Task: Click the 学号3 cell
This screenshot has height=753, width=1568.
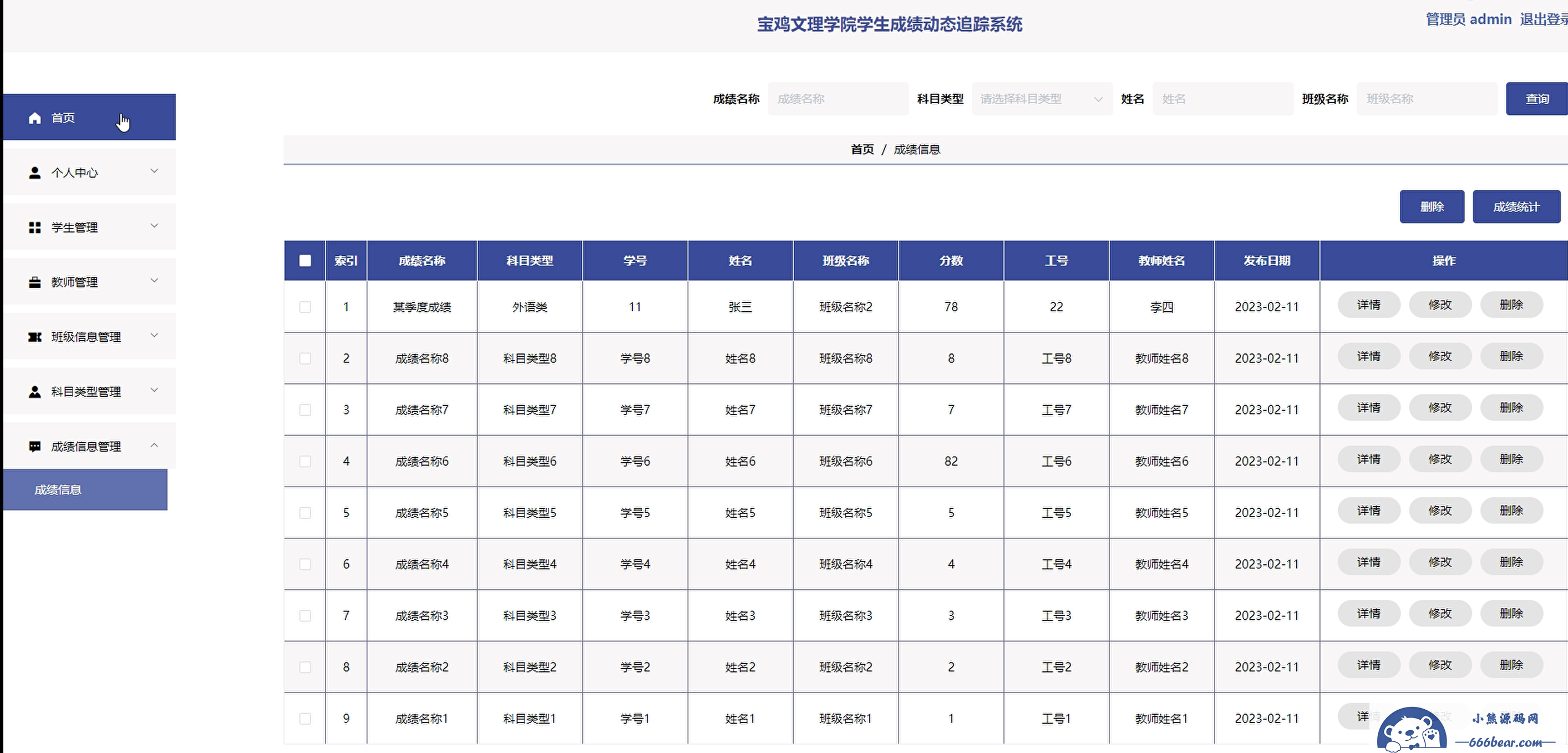Action: tap(635, 615)
